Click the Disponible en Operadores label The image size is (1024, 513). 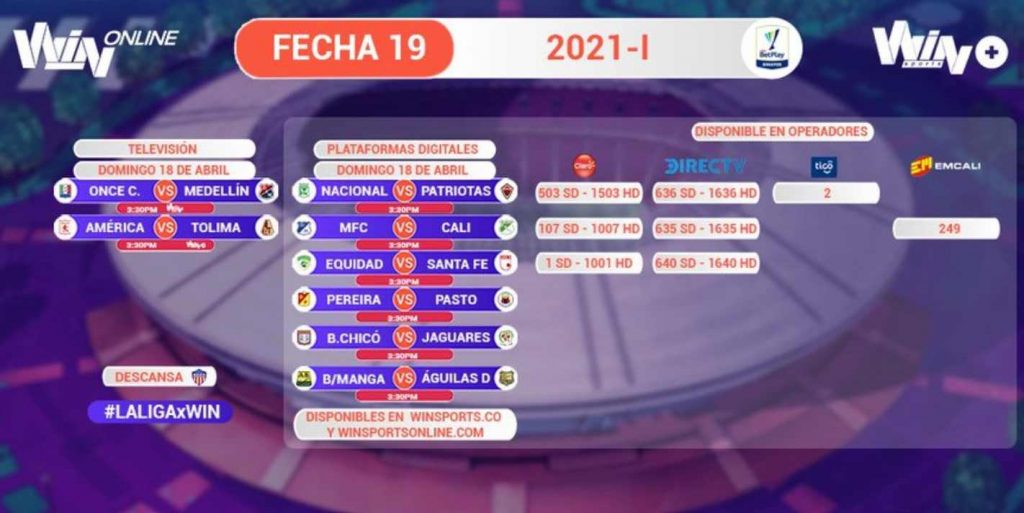781,131
